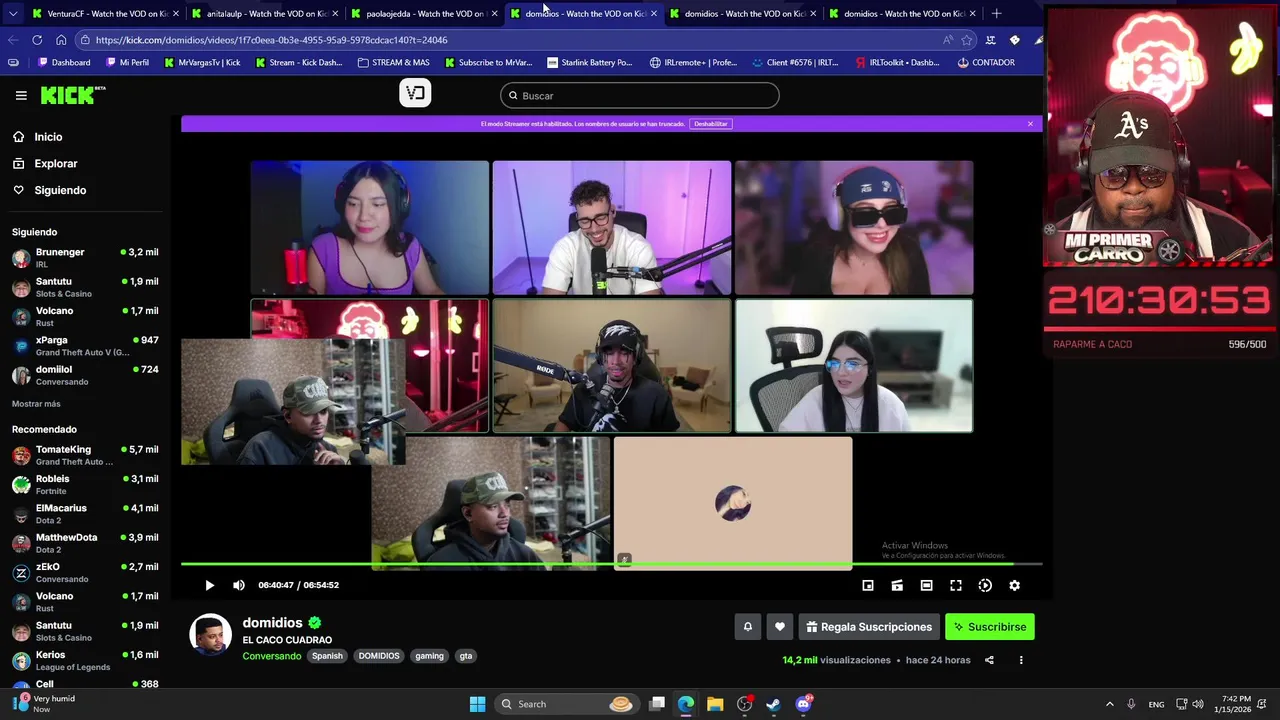Mute the video player volume

tap(238, 585)
